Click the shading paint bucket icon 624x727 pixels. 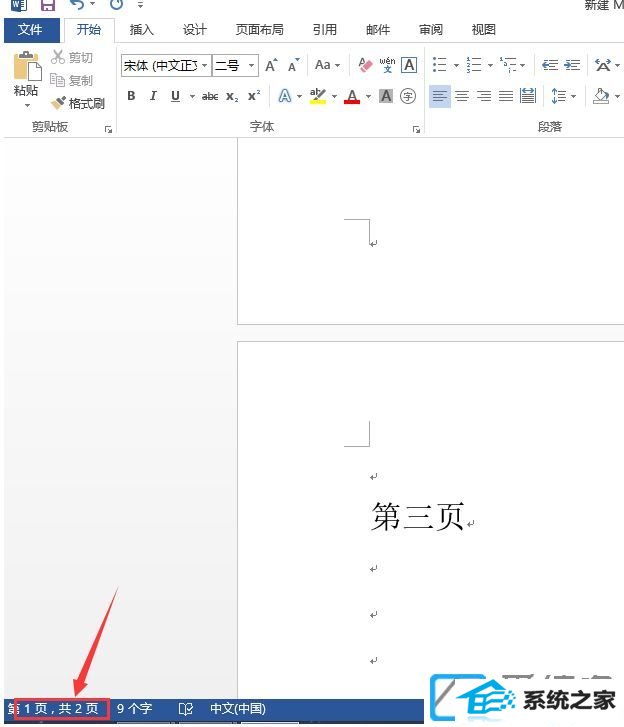[x=601, y=96]
